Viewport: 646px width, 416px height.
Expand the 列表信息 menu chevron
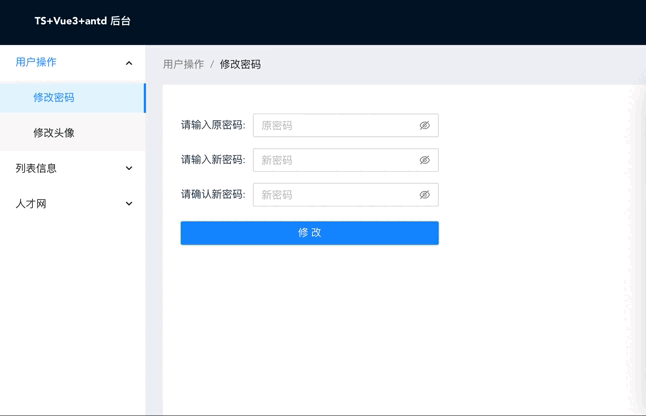(x=129, y=168)
